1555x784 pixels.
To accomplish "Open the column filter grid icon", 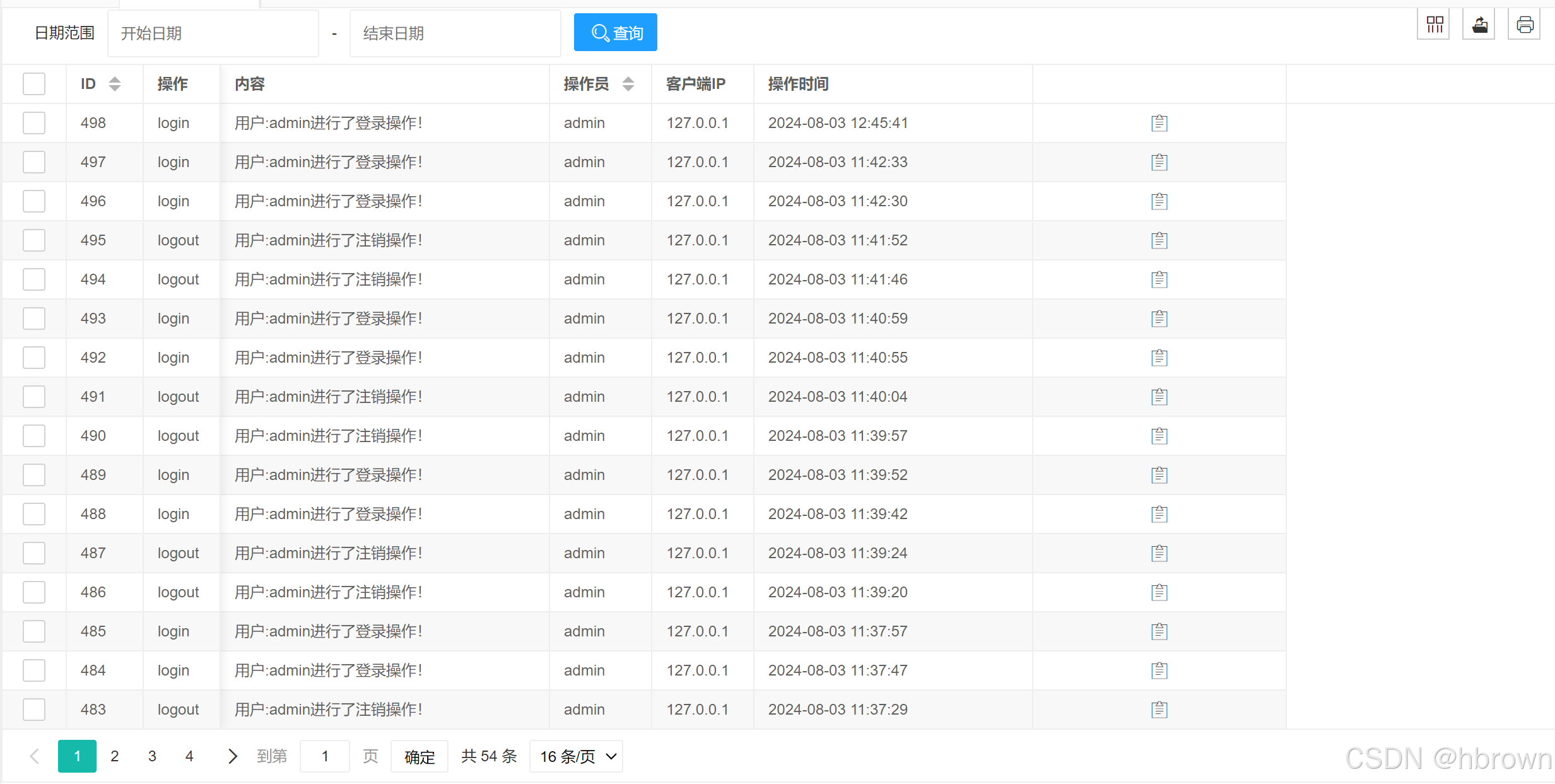I will (1435, 25).
